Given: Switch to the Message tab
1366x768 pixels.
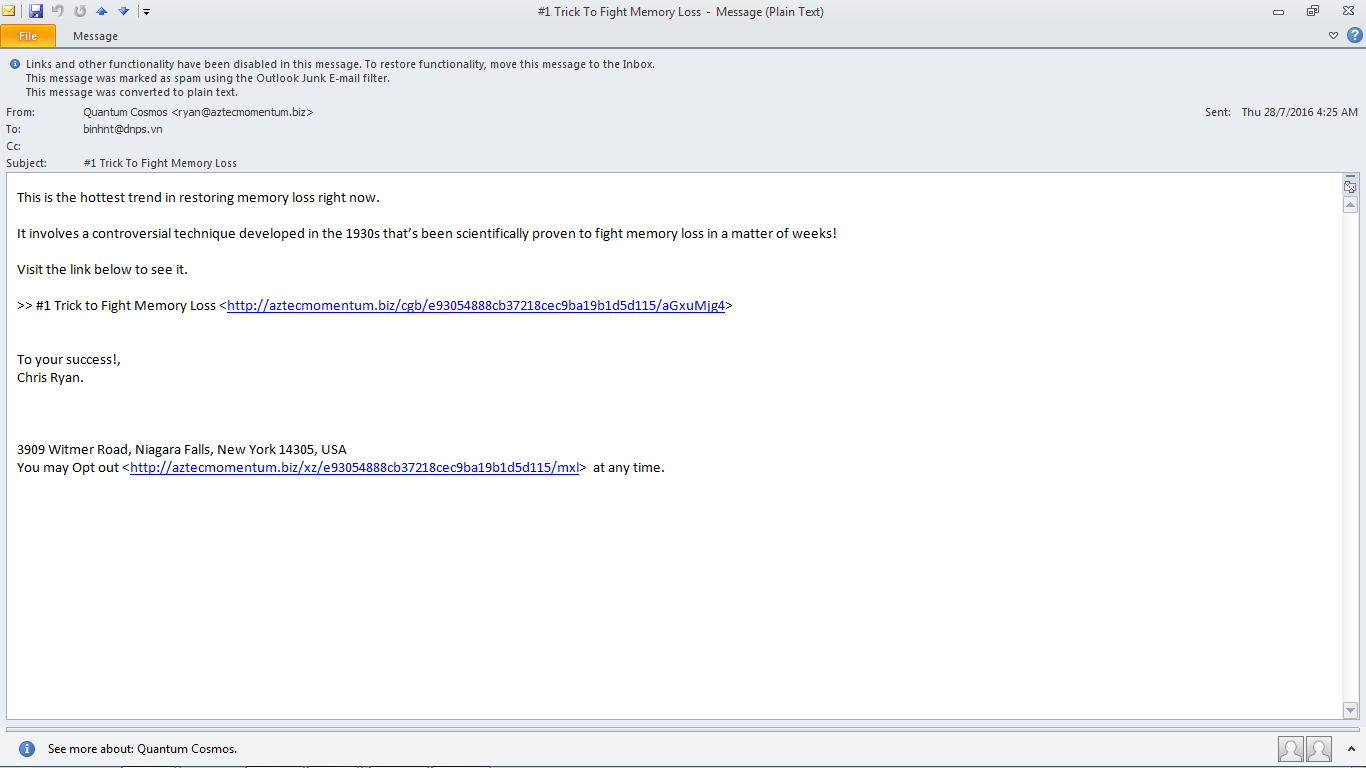Looking at the screenshot, I should point(95,35).
